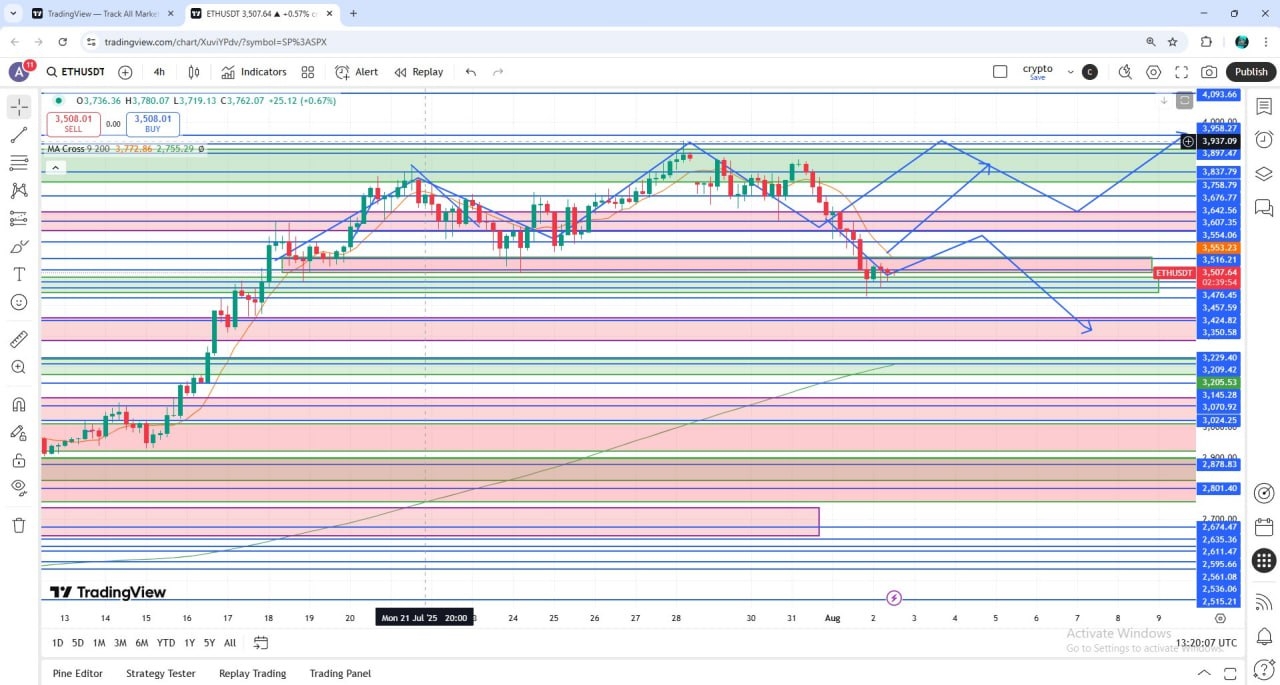The width and height of the screenshot is (1280, 685).
Task: Open the candlestick chart type dropdown
Action: tap(194, 72)
